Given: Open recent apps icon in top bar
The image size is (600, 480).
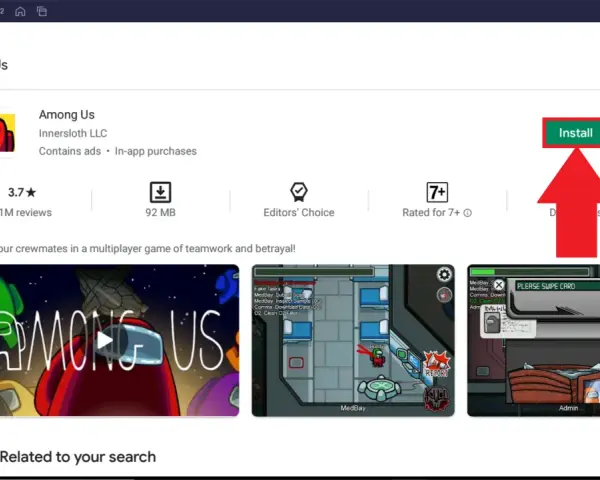Looking at the screenshot, I should [42, 11].
